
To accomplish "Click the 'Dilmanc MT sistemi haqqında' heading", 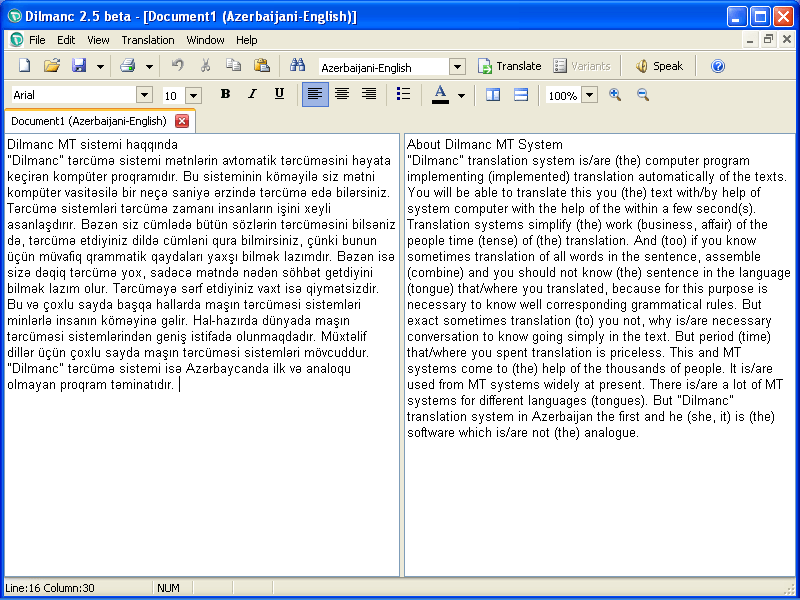I will tap(92, 145).
